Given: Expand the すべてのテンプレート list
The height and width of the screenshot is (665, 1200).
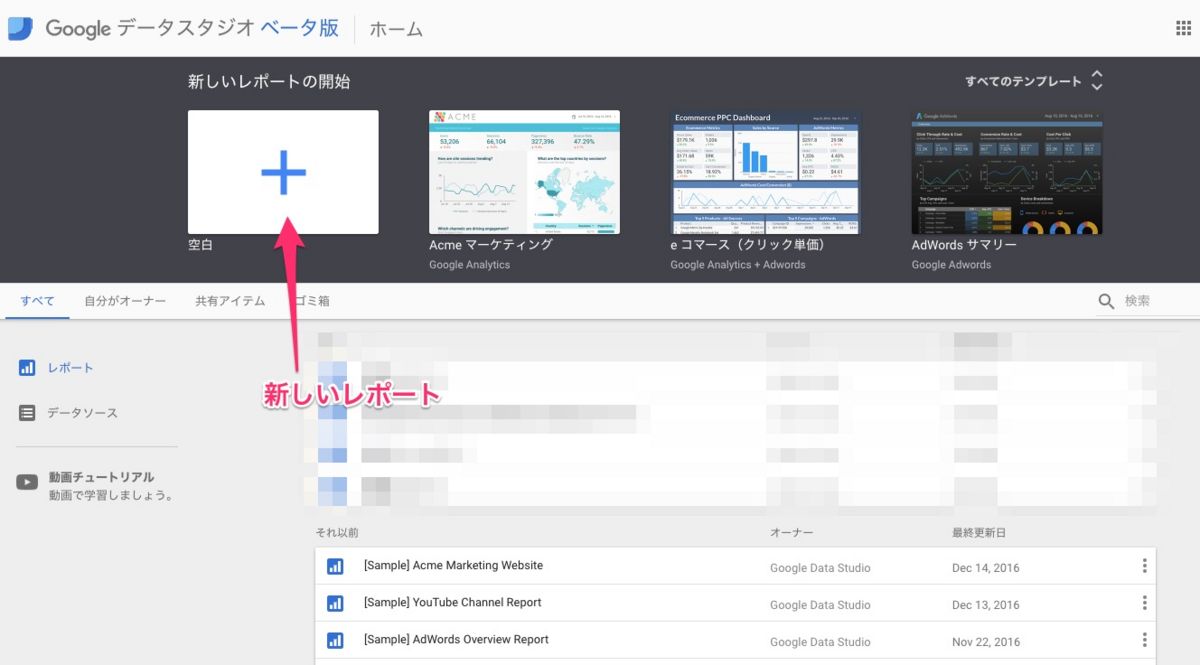Looking at the screenshot, I should point(1034,81).
